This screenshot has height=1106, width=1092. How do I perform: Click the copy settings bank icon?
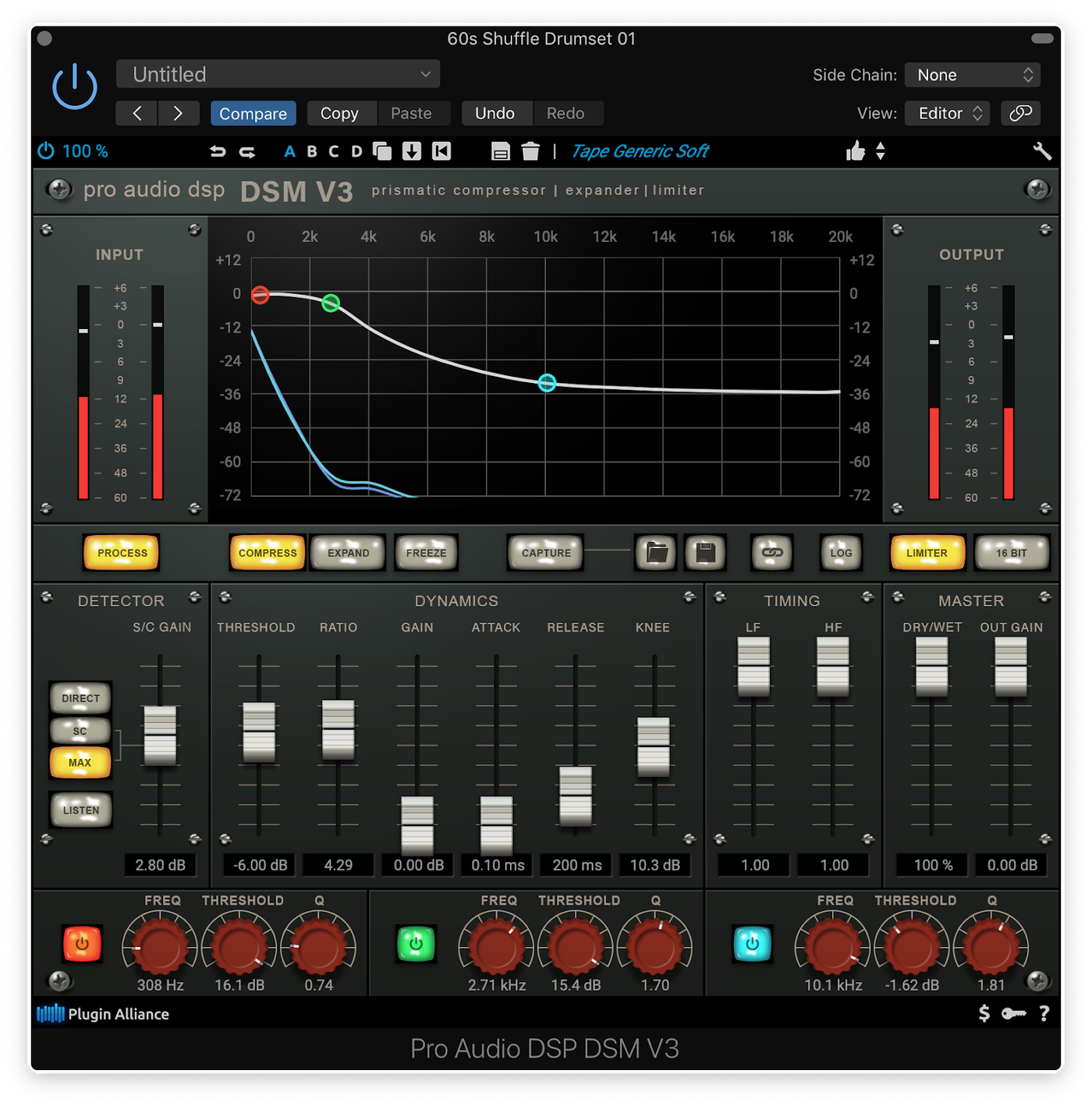(382, 151)
